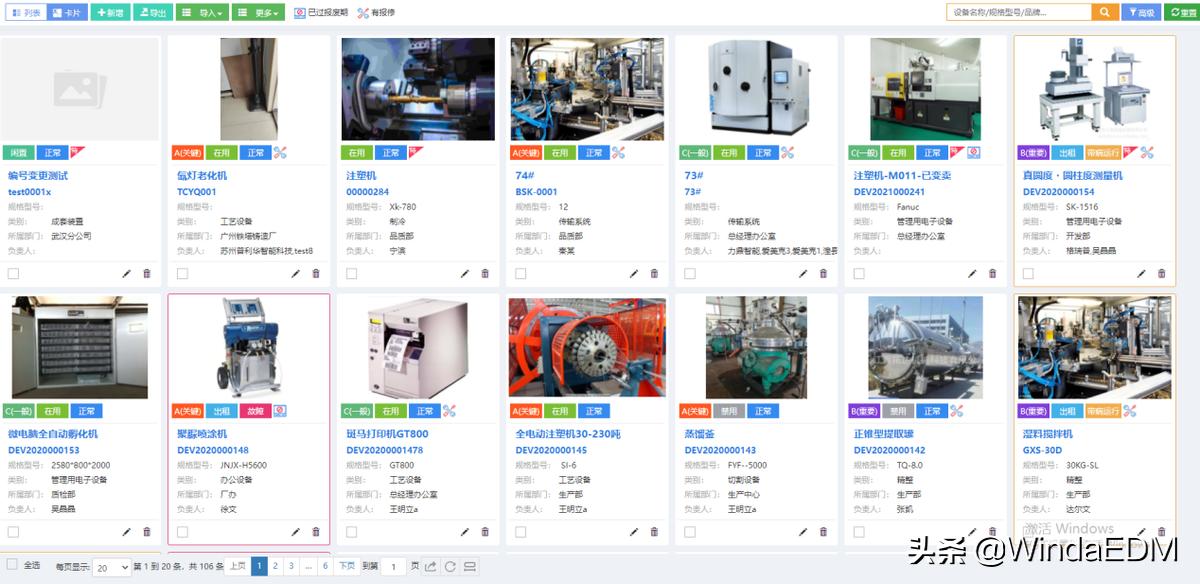The height and width of the screenshot is (584, 1200).
Task: Check the 注塑机-M011-已变卖 card checkbox
Action: click(859, 273)
